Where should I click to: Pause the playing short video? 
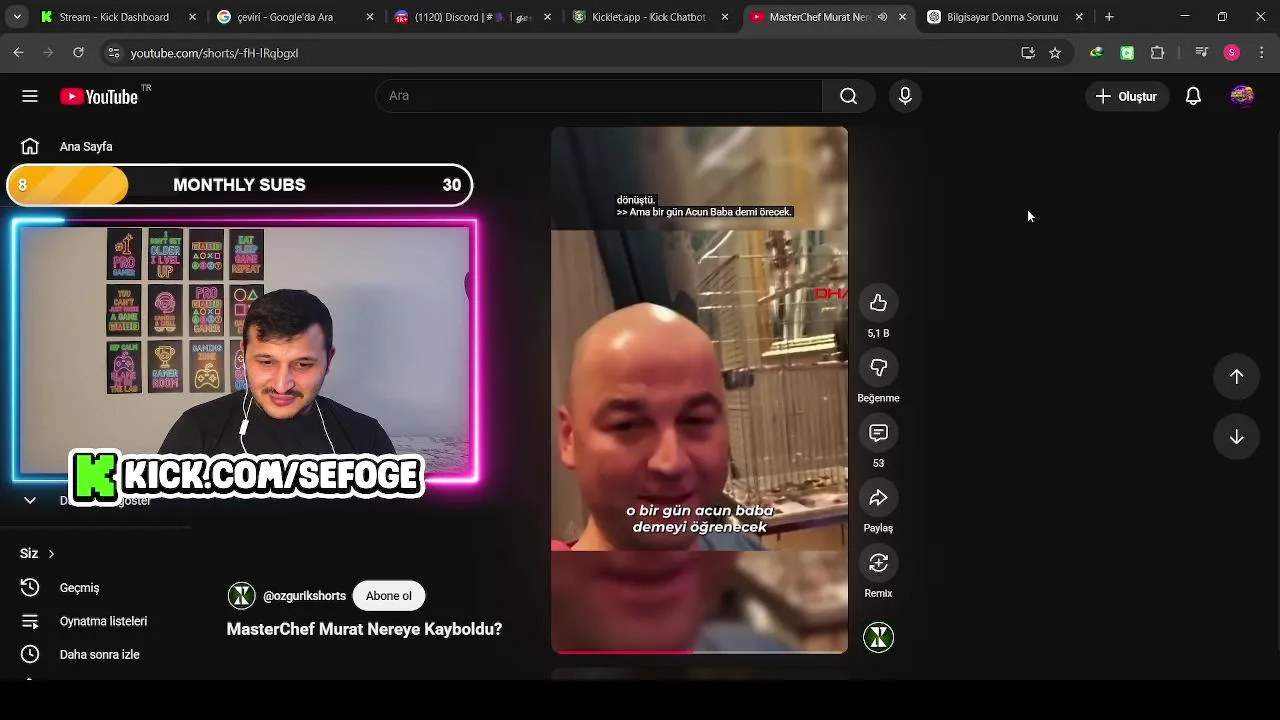click(699, 390)
